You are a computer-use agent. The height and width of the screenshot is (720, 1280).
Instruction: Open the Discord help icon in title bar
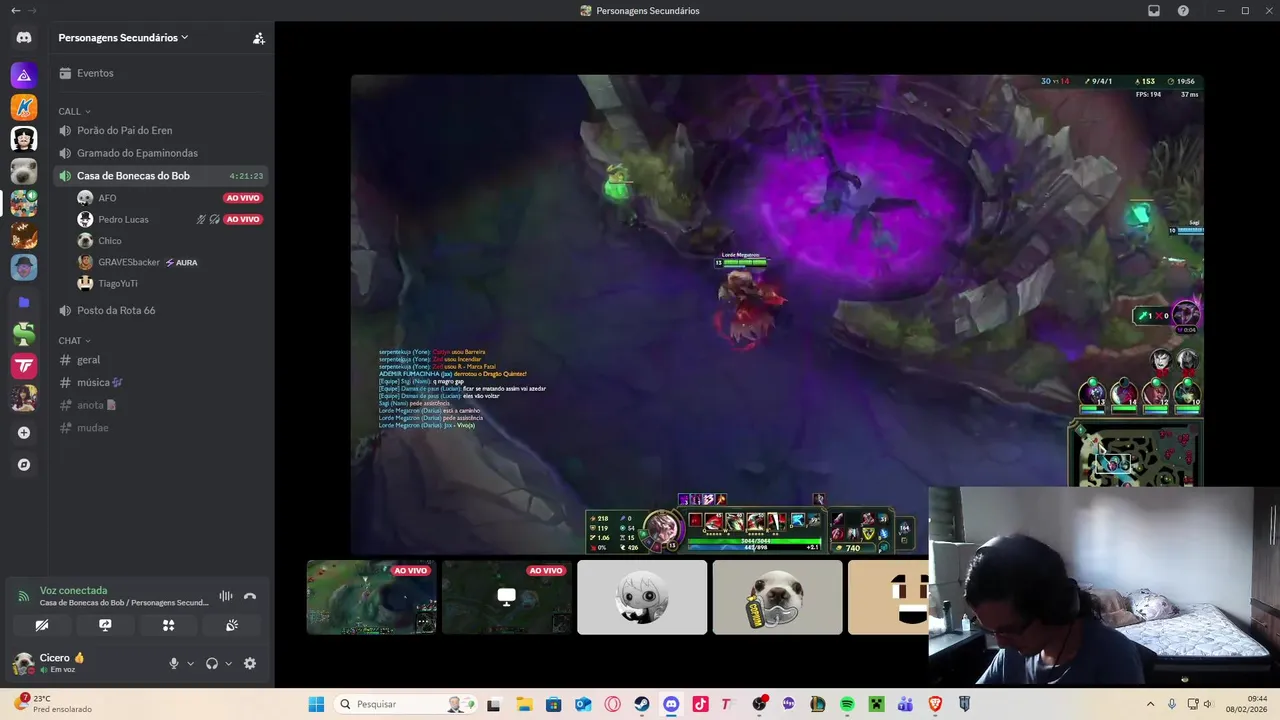[x=1184, y=10]
